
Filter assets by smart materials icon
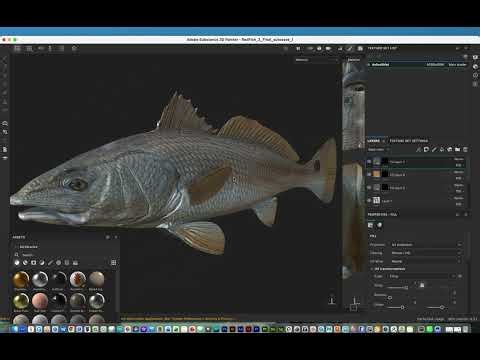[x=25, y=263]
